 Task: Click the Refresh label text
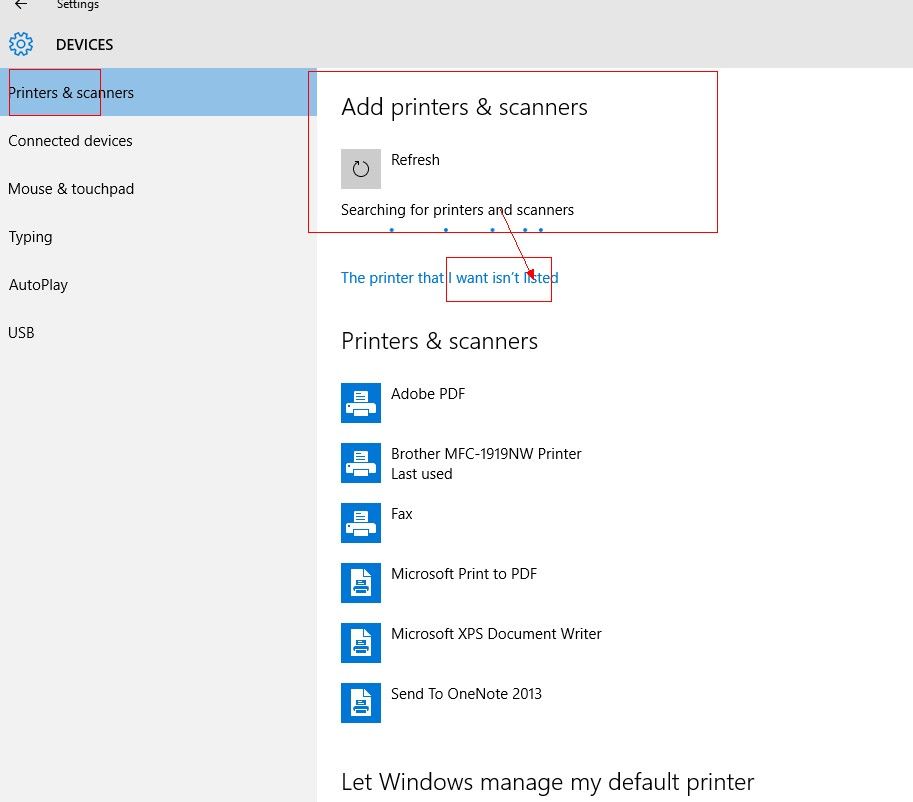point(415,160)
